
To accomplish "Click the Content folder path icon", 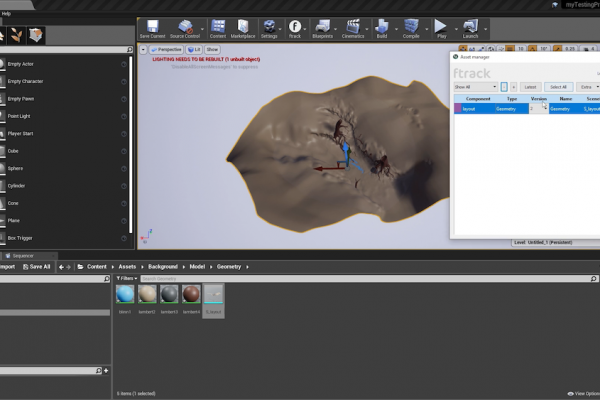I will tap(80, 267).
